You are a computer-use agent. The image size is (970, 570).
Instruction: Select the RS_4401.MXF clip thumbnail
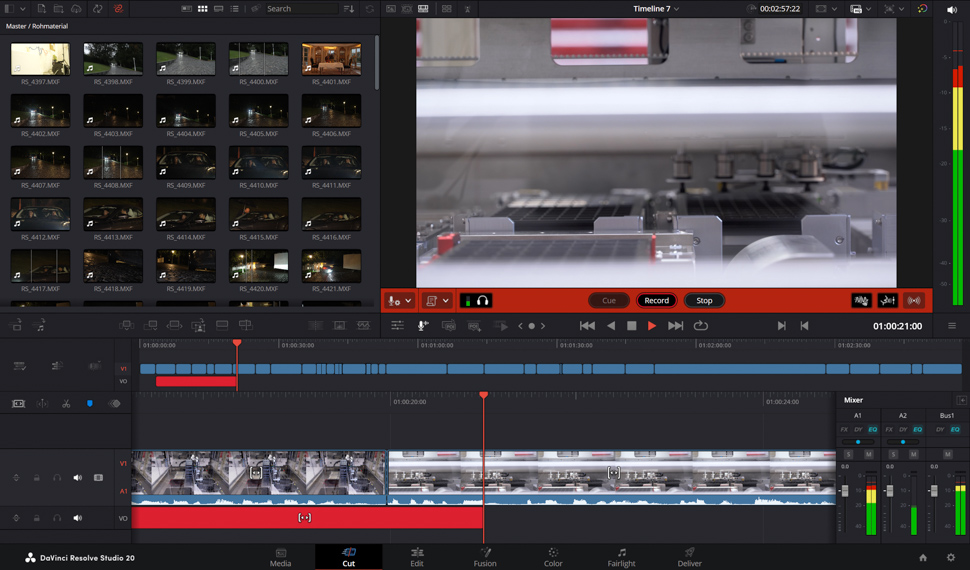coord(331,60)
